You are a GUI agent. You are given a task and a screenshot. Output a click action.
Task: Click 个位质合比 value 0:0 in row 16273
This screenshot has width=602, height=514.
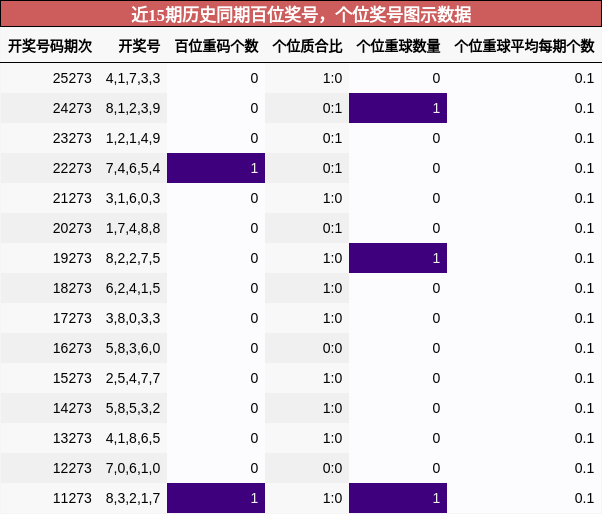pyautogui.click(x=332, y=348)
